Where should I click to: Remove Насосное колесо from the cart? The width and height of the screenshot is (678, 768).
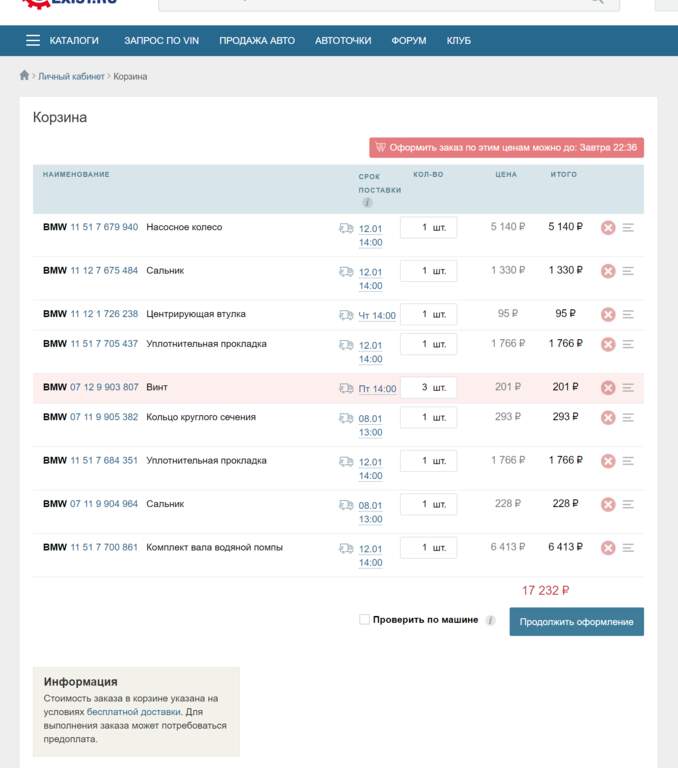(607, 228)
